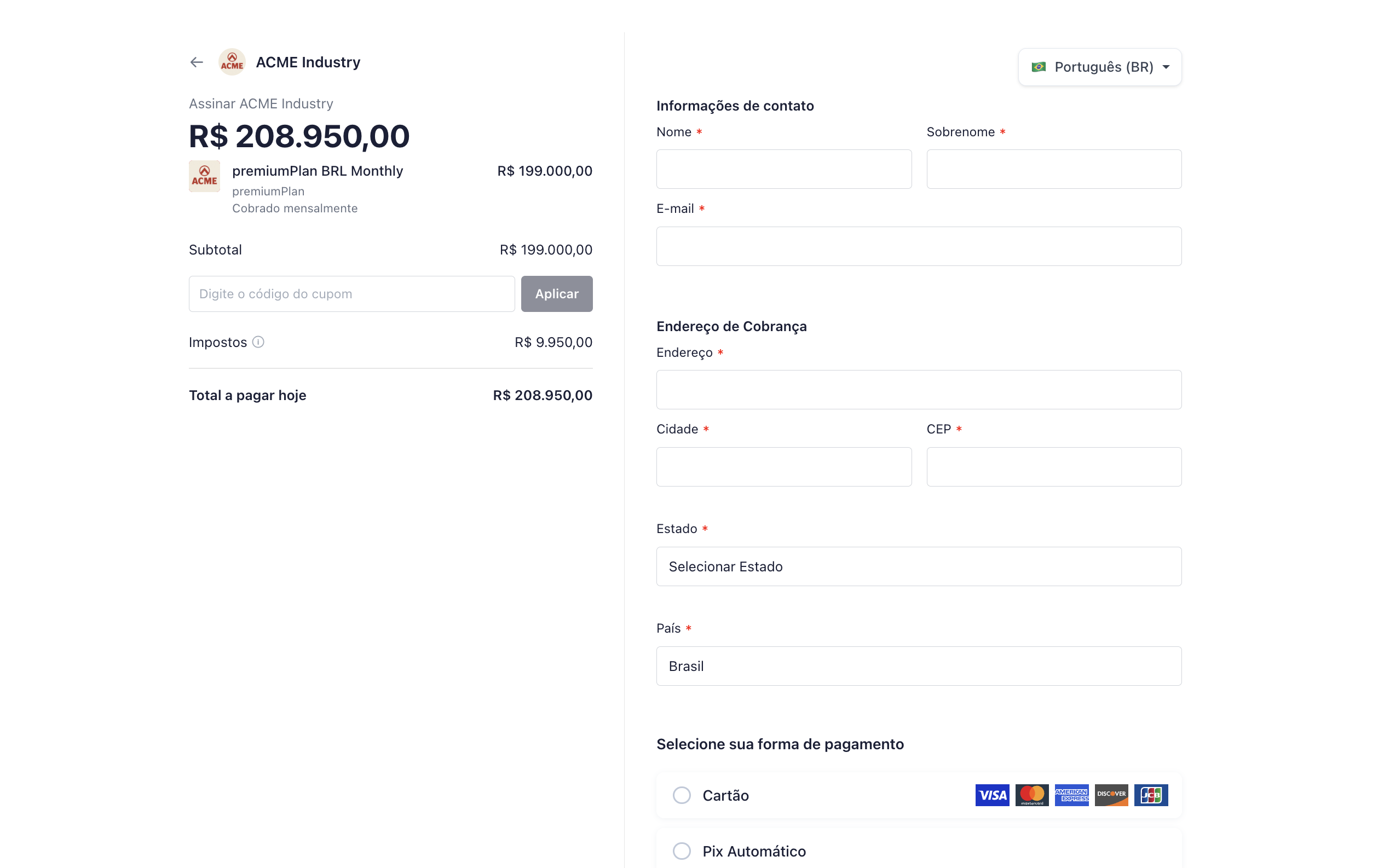The image size is (1384, 868).
Task: Click the E-mail input field
Action: (x=919, y=246)
